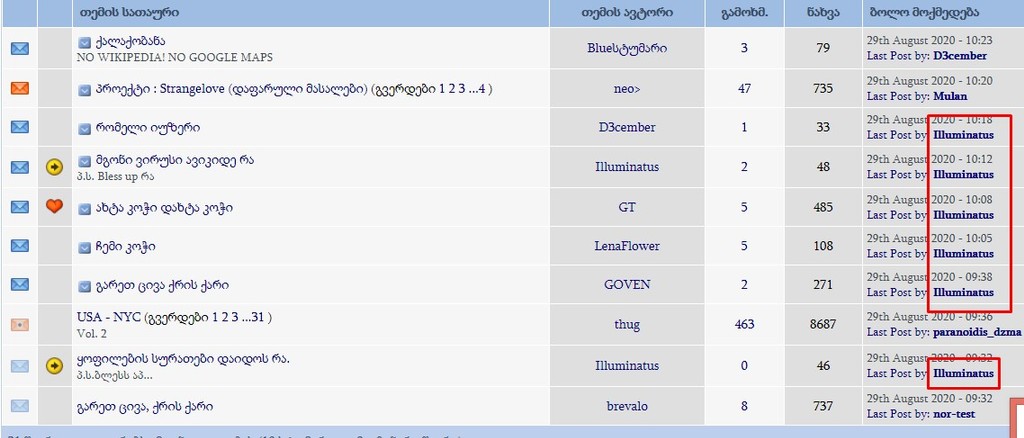Open the topic ჩემი კოჭი
The width and height of the screenshot is (1024, 438).
click(125, 246)
